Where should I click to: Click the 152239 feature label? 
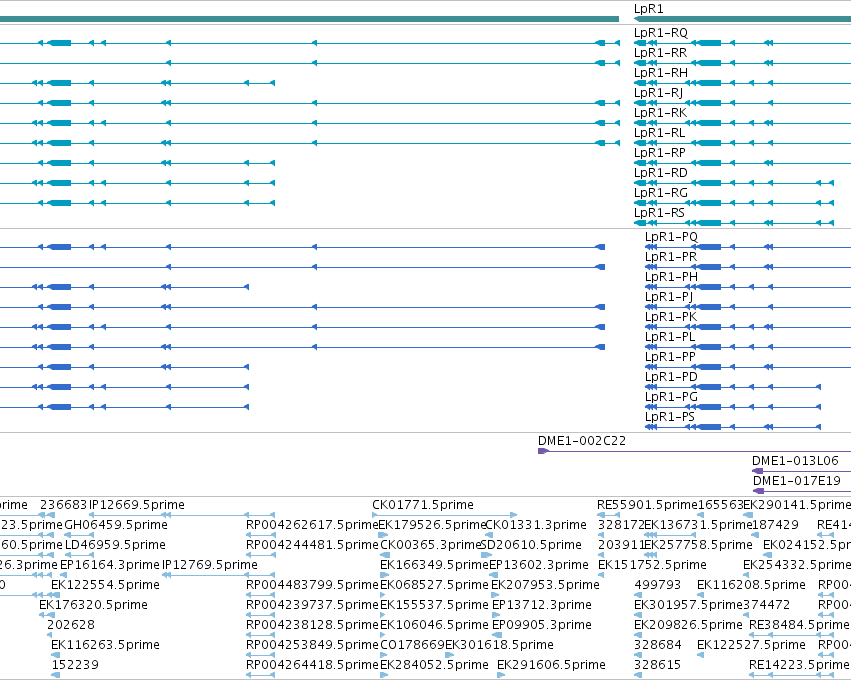tap(75, 665)
